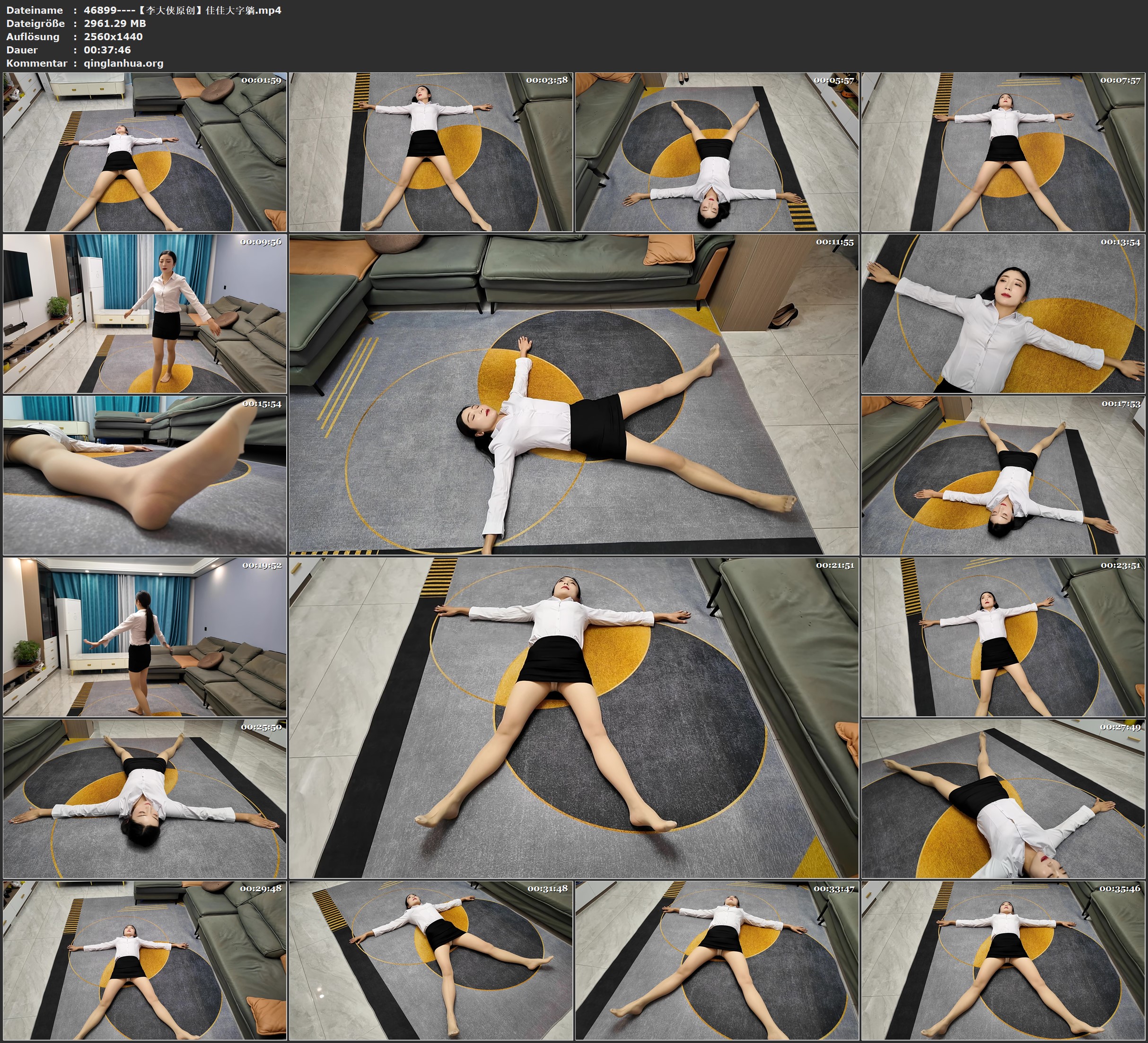The height and width of the screenshot is (1043, 1148).
Task: Open the frame marked 00:05:57
Action: click(717, 152)
